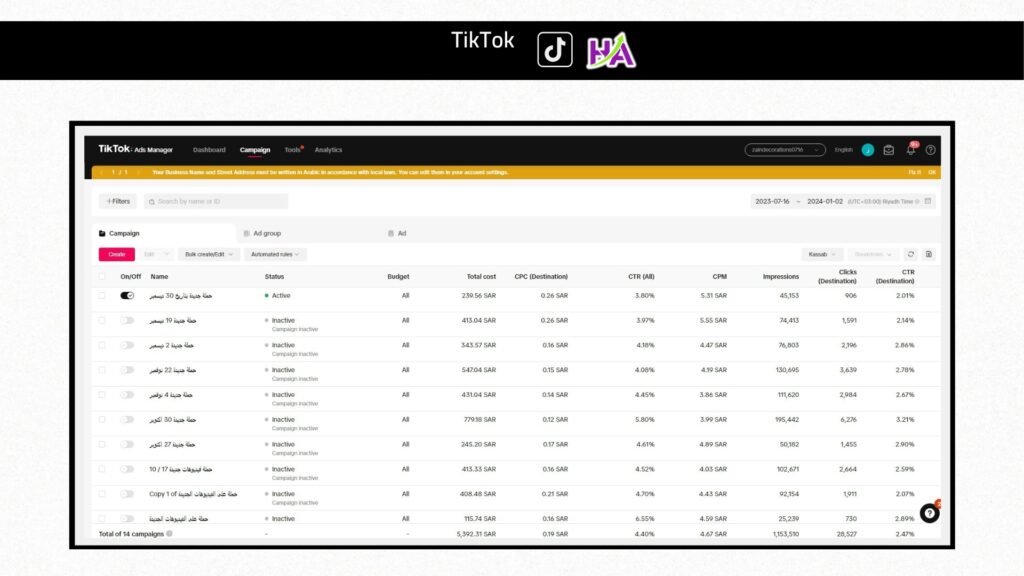Open Tools in top navigation

pos(292,150)
